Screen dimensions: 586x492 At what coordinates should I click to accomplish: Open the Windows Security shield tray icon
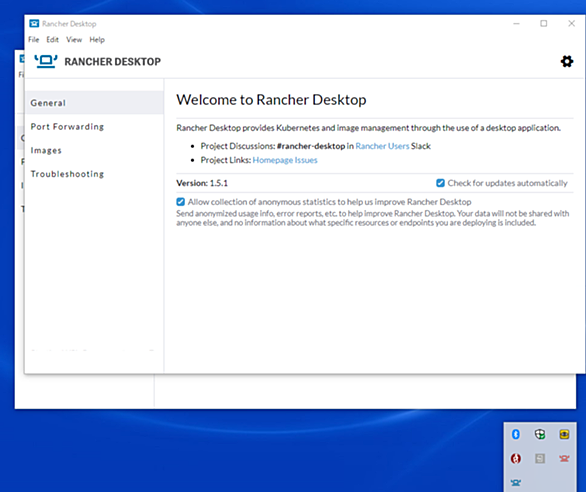tap(540, 434)
